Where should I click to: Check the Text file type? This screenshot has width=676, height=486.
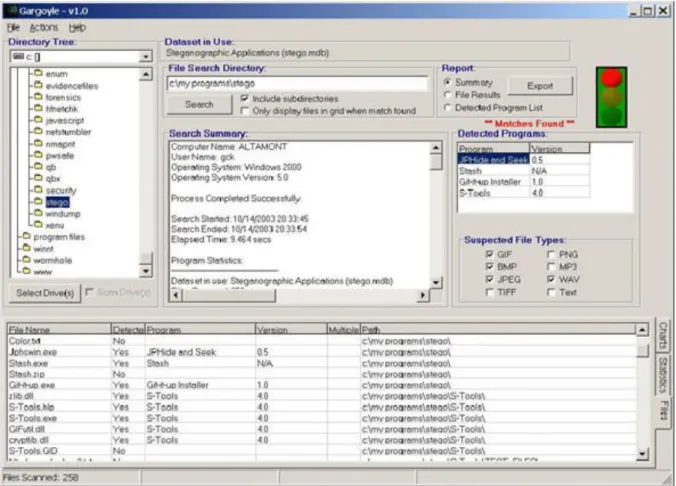pyautogui.click(x=551, y=292)
